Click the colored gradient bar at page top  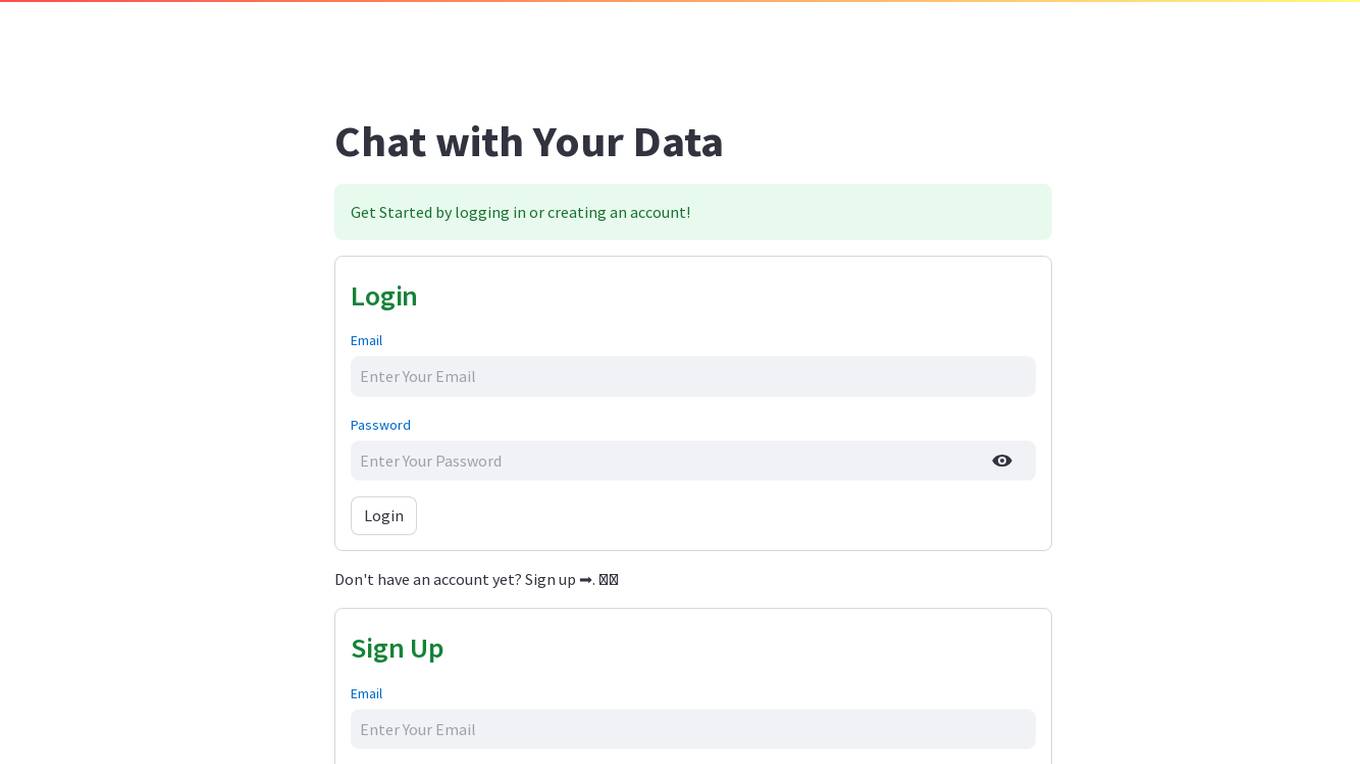[x=680, y=1]
